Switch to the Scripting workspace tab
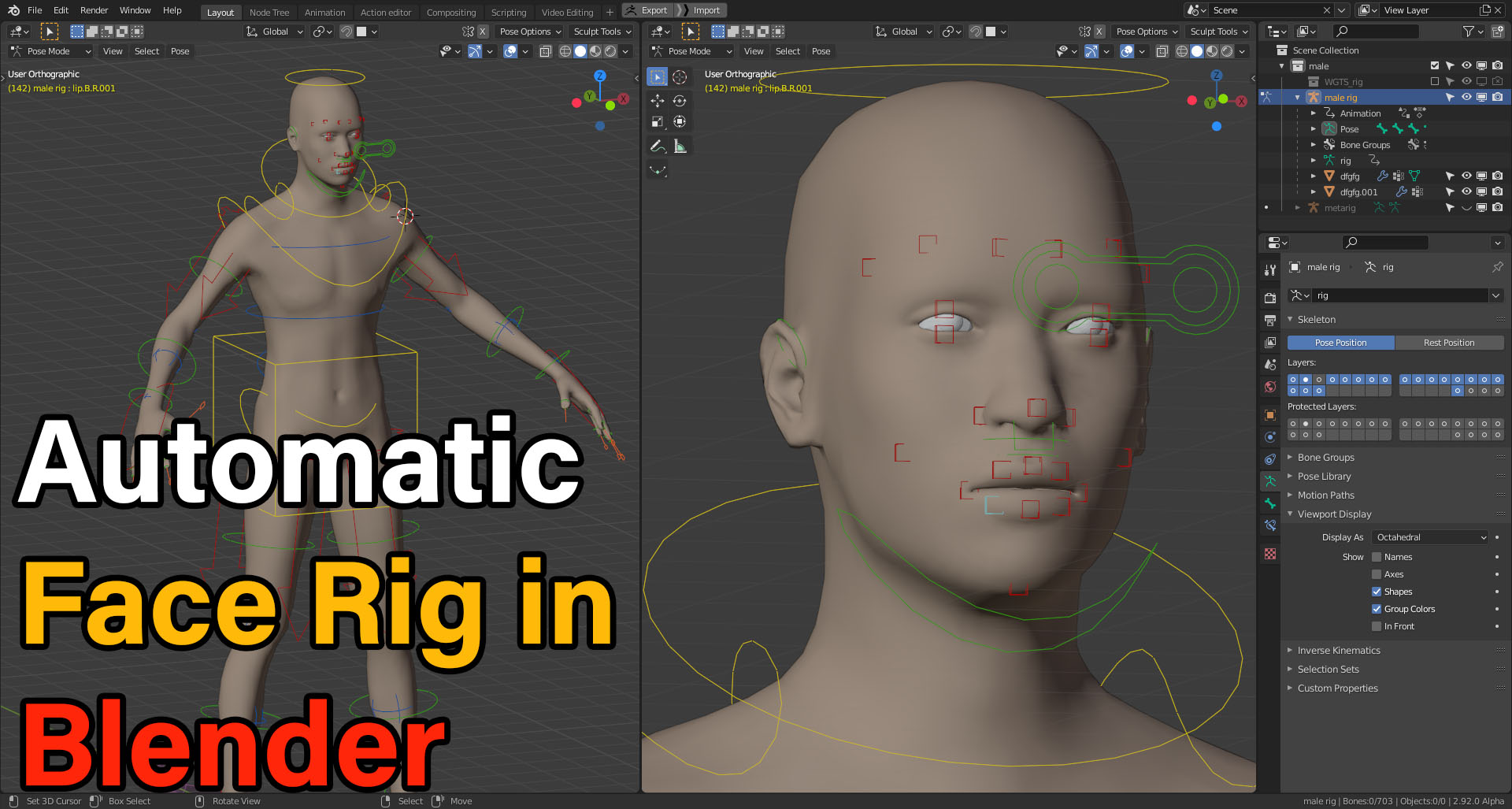Image resolution: width=1512 pixels, height=809 pixels. click(x=508, y=13)
